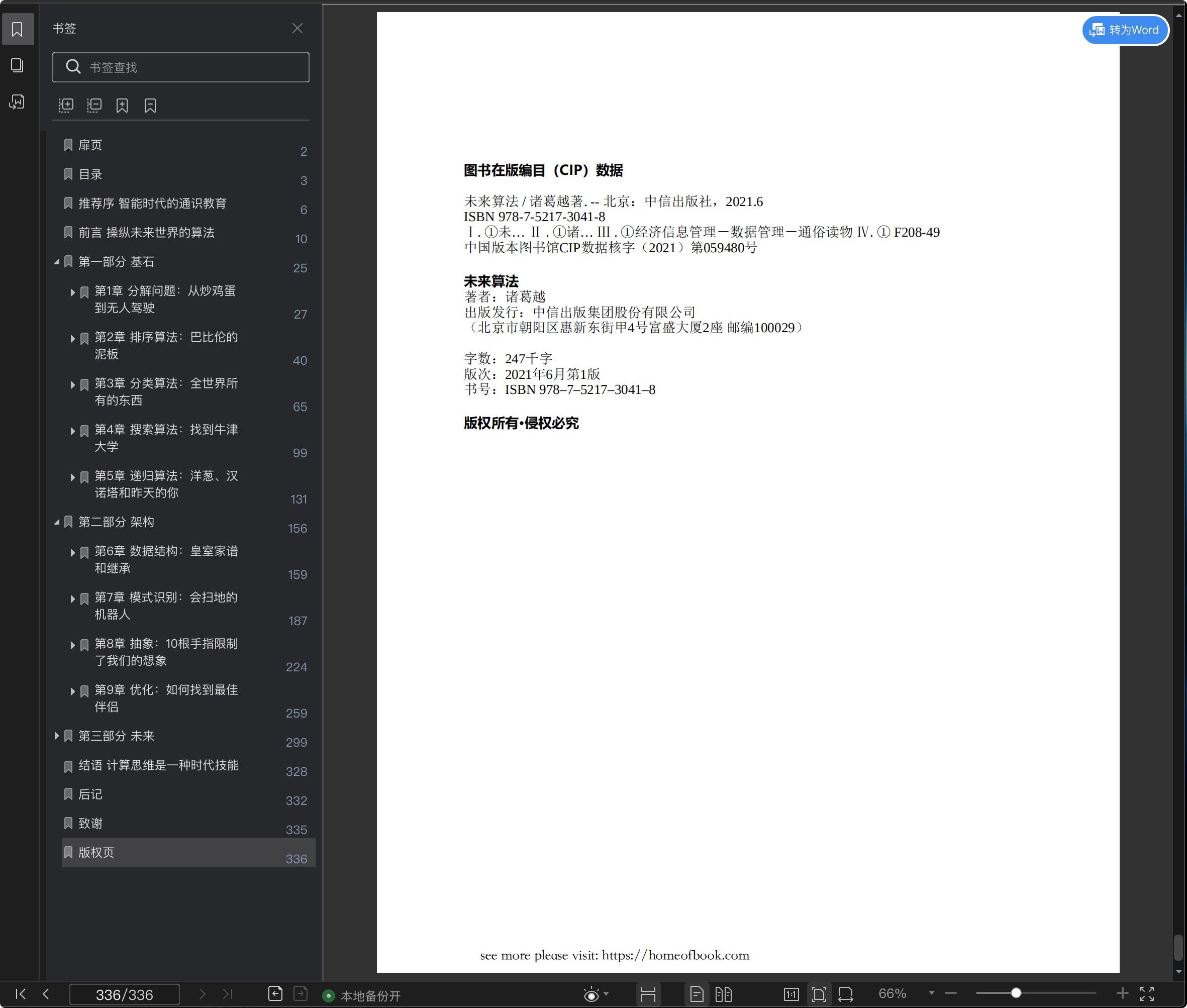Expand 第5章 递归算法 chapter

click(72, 478)
